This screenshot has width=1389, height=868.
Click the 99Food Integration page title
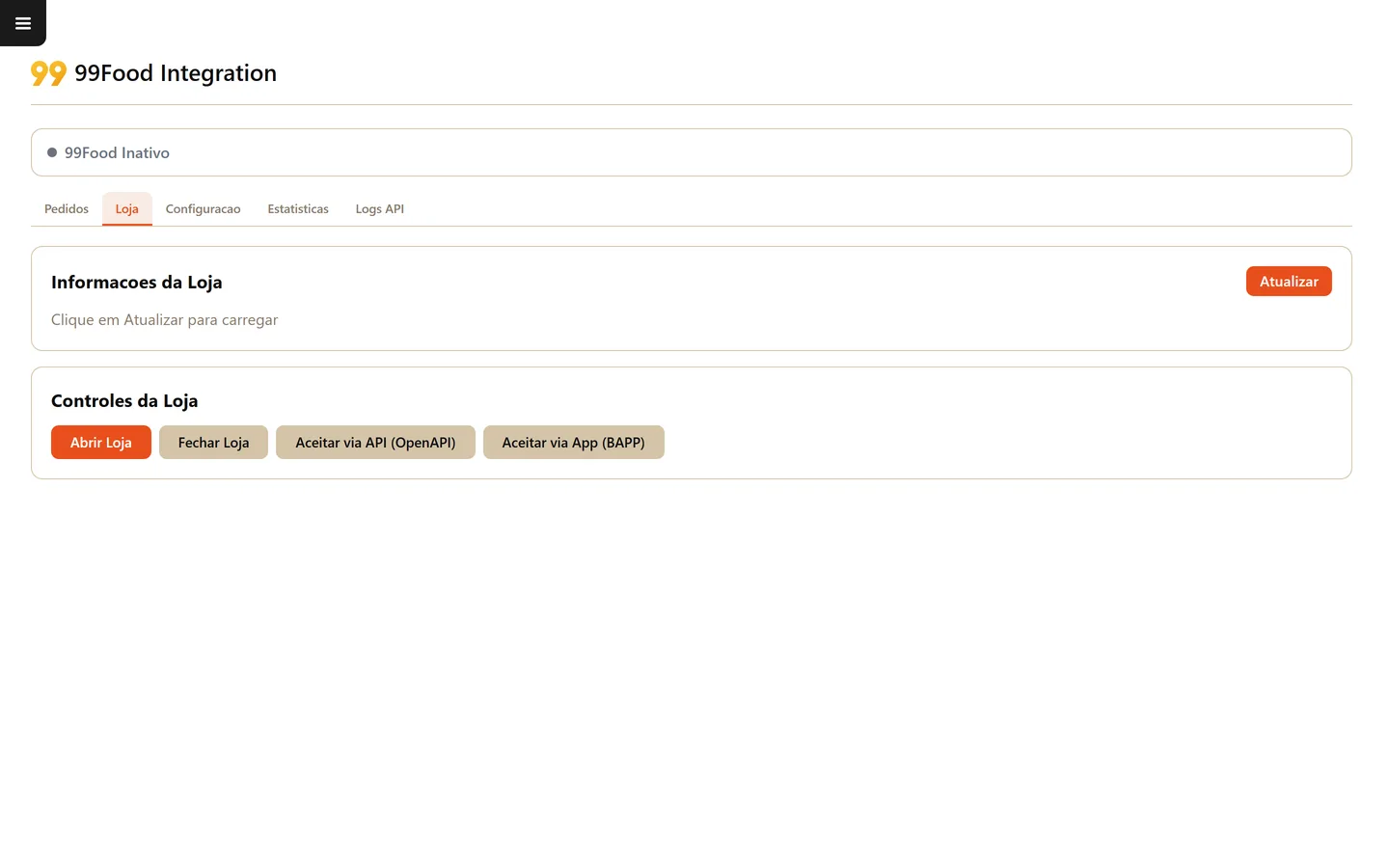pyautogui.click(x=176, y=73)
